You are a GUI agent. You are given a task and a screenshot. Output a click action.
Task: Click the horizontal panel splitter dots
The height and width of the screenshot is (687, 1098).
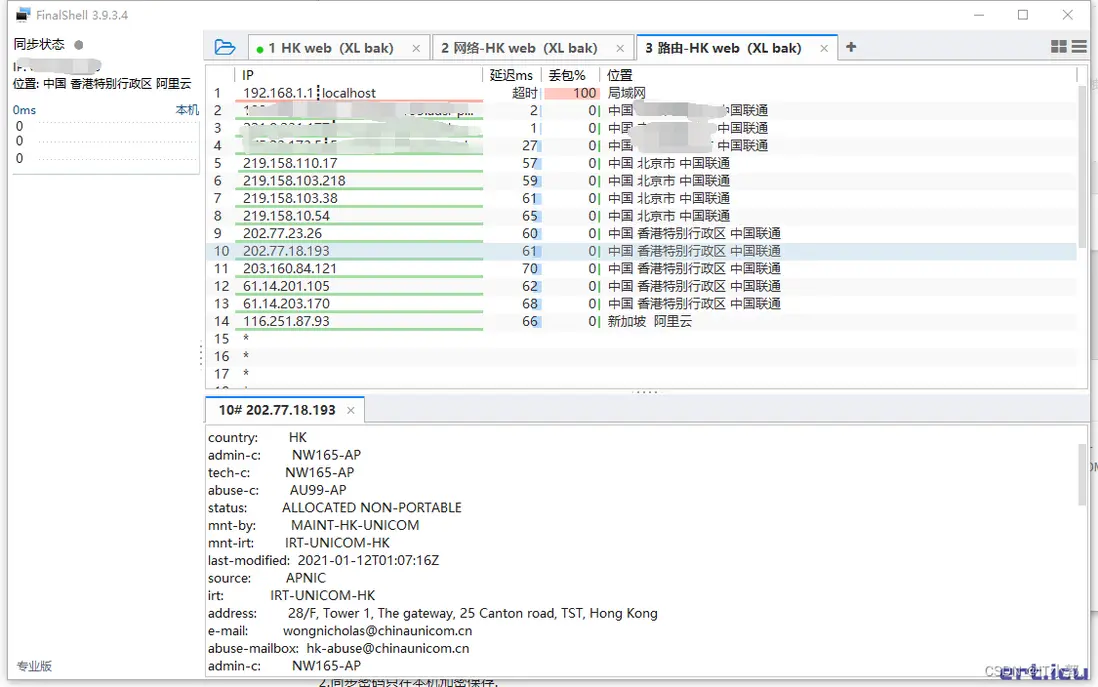[x=646, y=391]
